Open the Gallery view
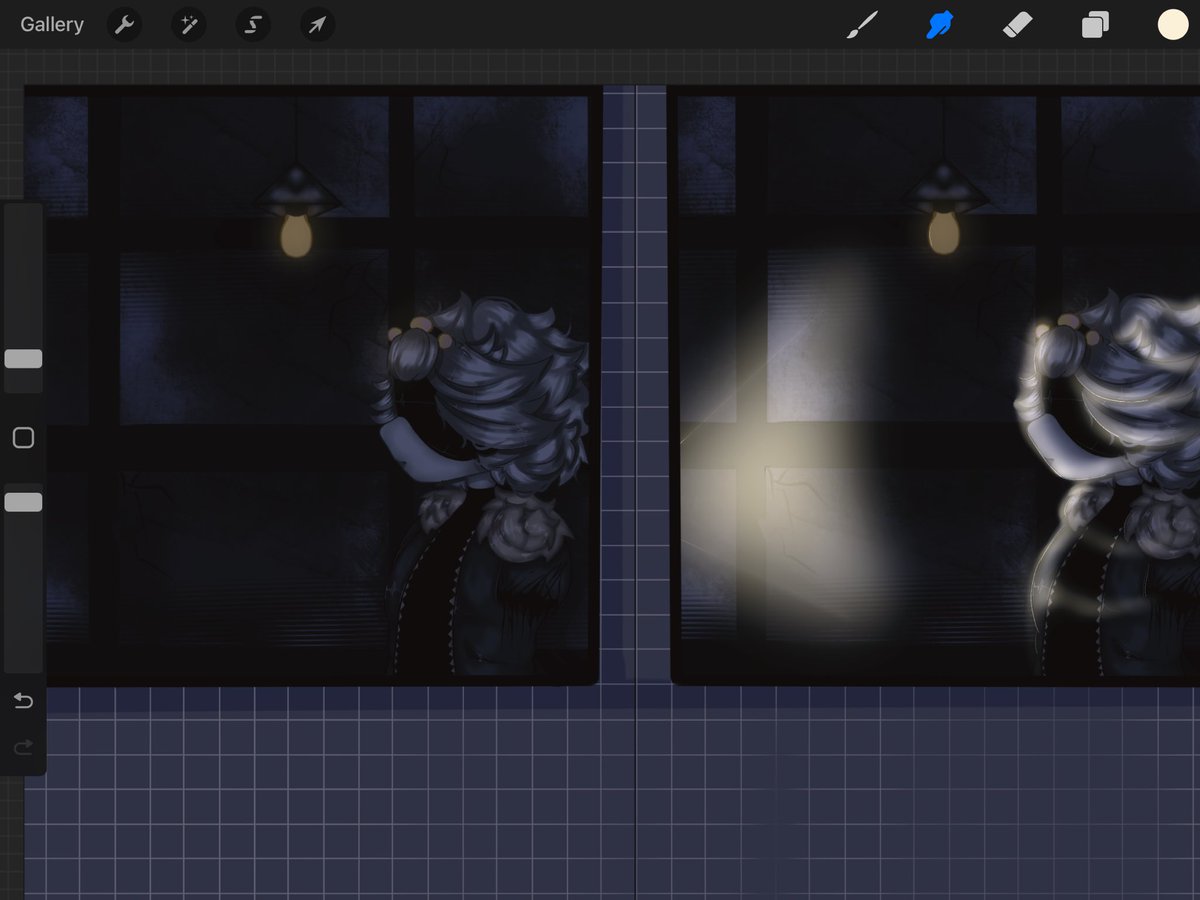The width and height of the screenshot is (1200, 900). 52,25
